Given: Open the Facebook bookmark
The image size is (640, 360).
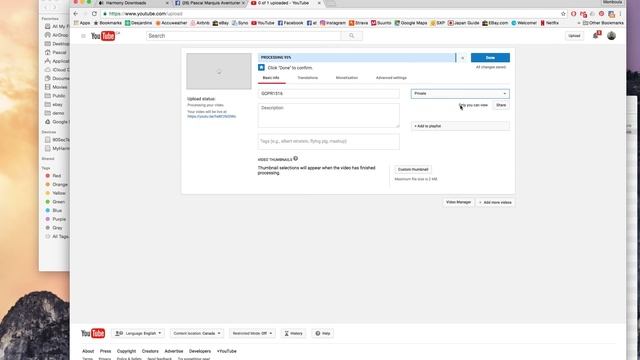Looking at the screenshot, I should point(291,23).
